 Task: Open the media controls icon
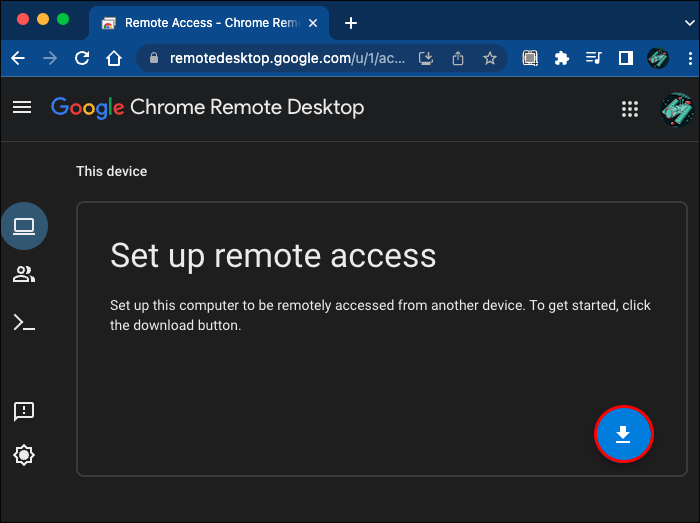point(594,58)
